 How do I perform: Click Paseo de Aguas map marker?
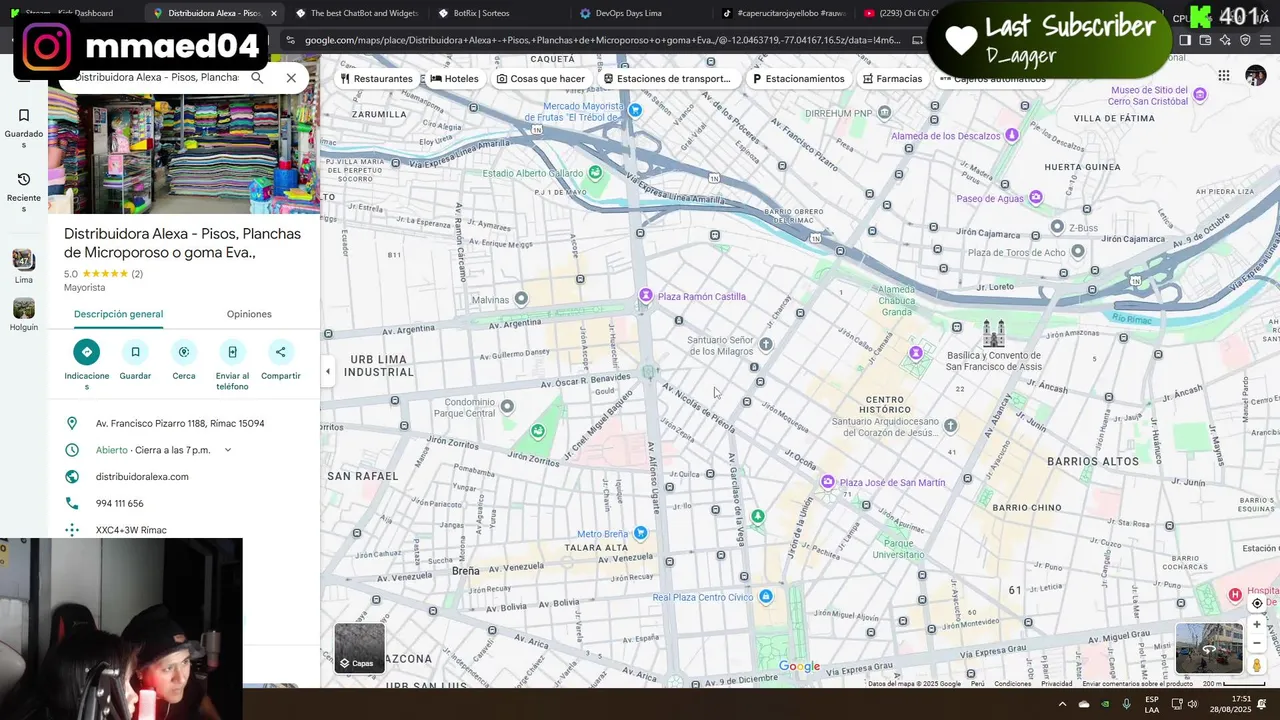tap(1036, 198)
